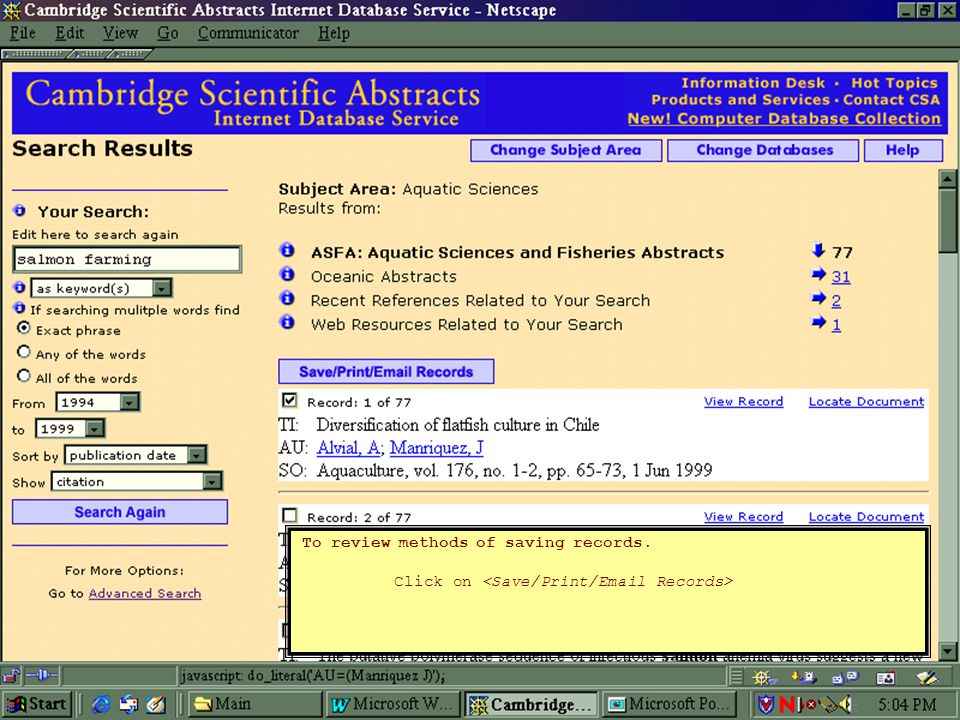Open the File menu
960x720 pixels.
tap(23, 32)
